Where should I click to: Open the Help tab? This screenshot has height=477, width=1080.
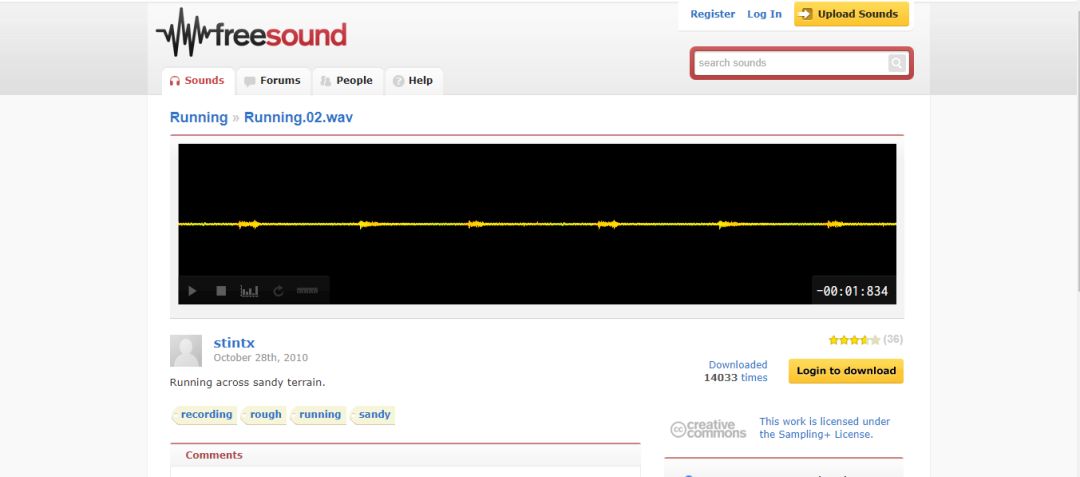click(413, 81)
